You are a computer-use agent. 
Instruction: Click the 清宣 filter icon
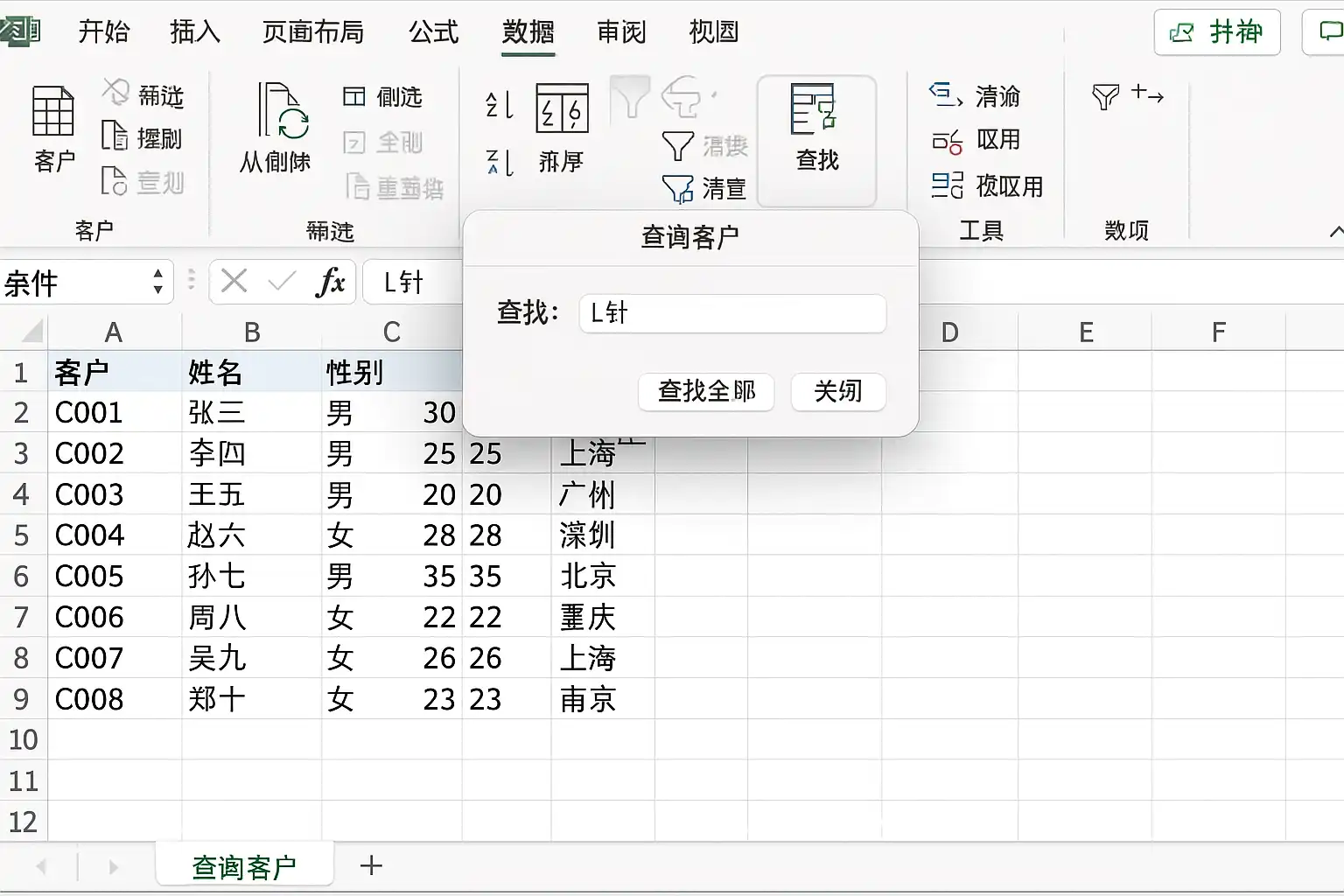pyautogui.click(x=678, y=188)
